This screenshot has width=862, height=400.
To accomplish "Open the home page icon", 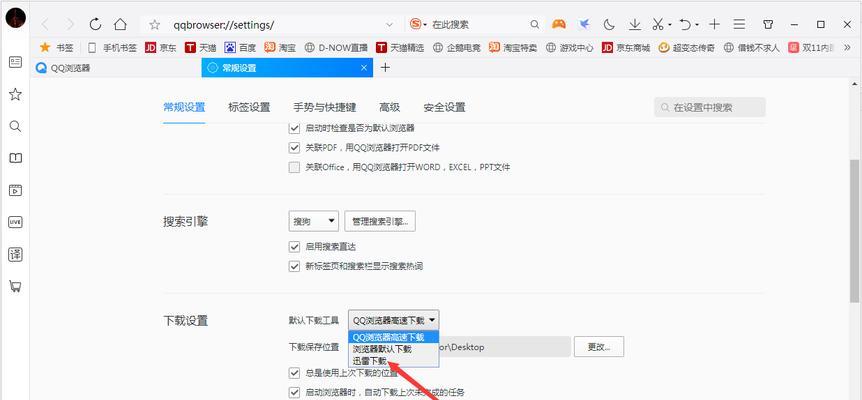I will pyautogui.click(x=120, y=24).
